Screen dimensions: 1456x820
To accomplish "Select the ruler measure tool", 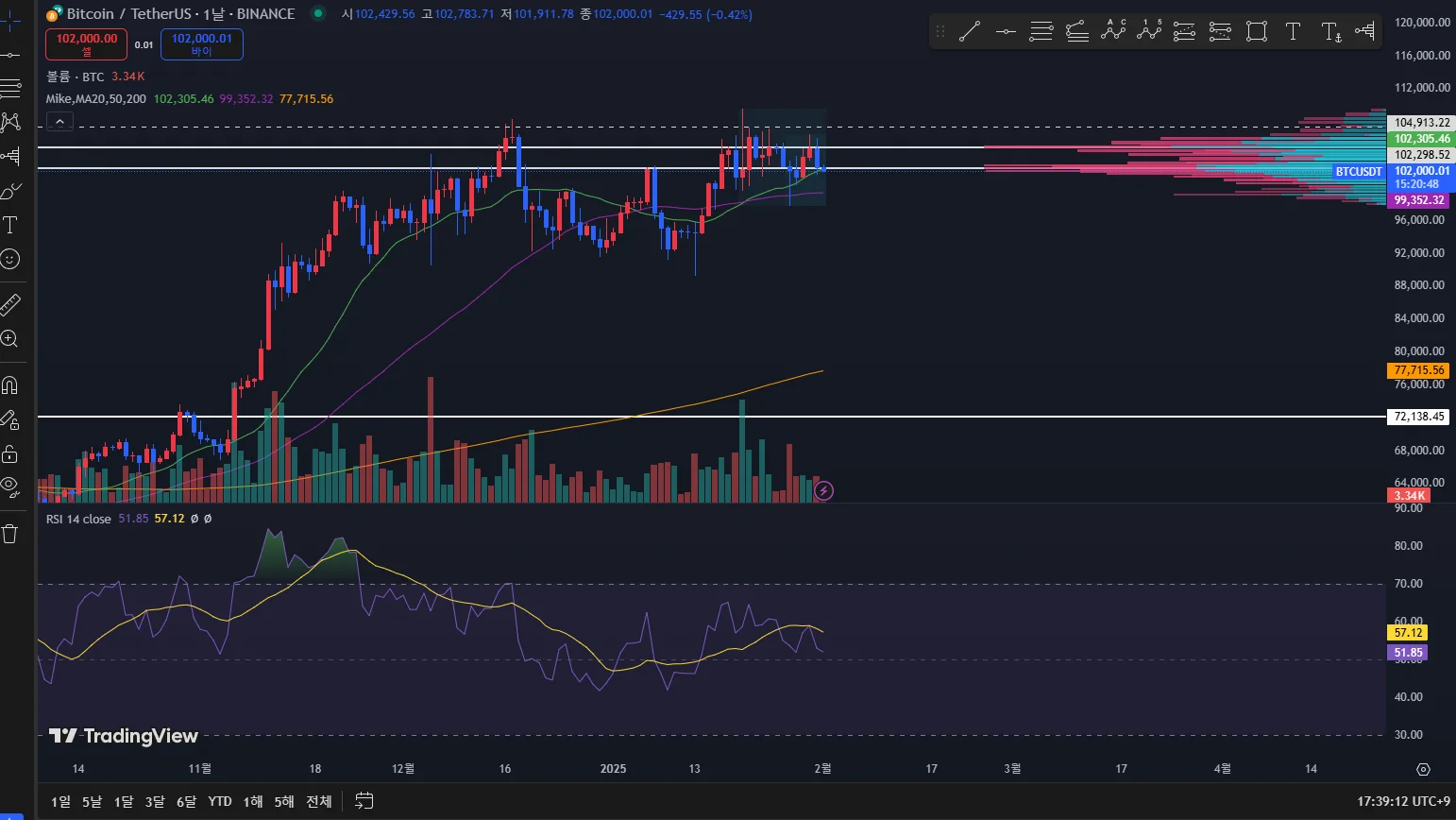I will click(x=9, y=304).
